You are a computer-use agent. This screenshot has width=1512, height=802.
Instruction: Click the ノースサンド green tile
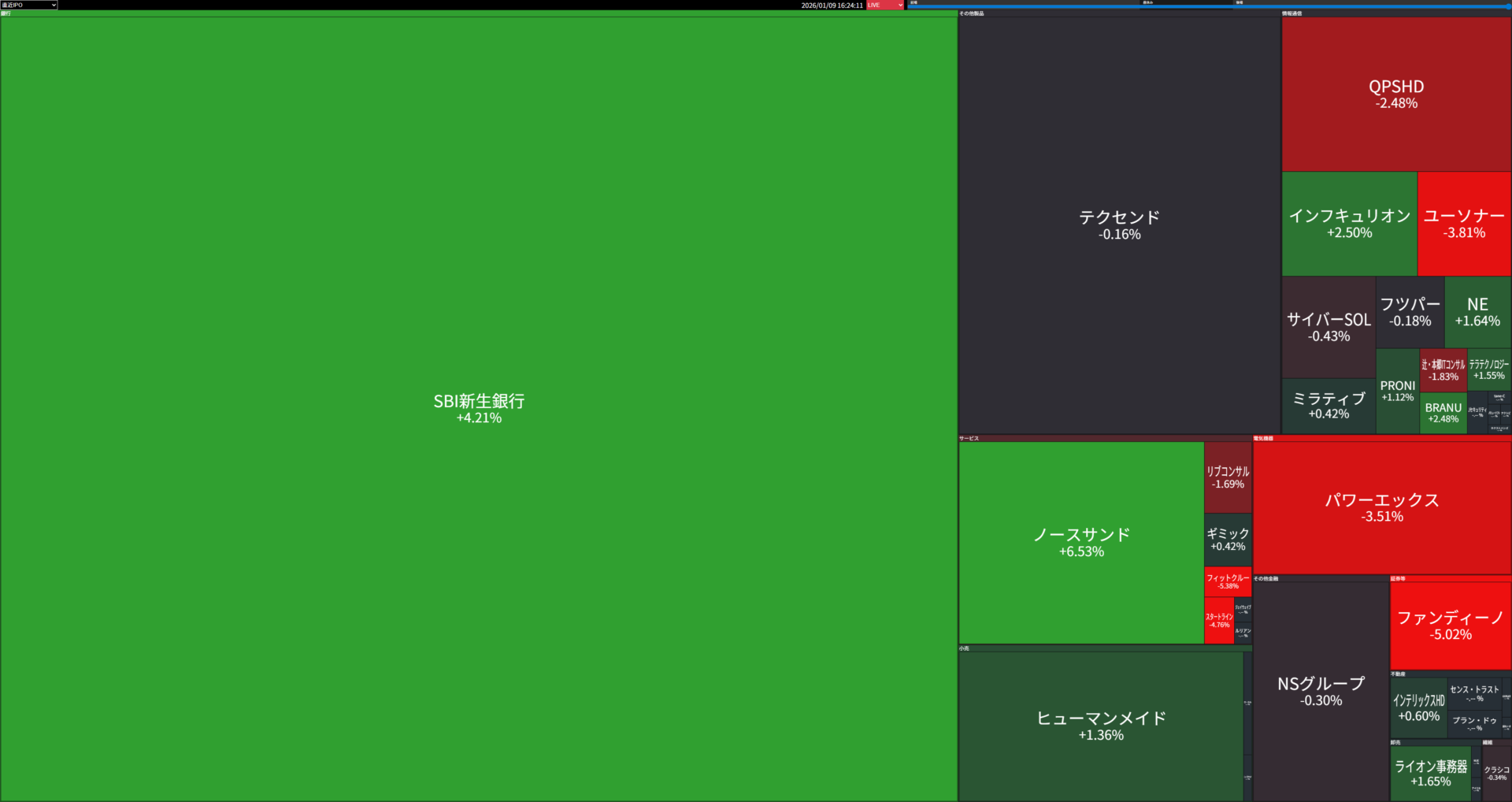(x=1081, y=542)
